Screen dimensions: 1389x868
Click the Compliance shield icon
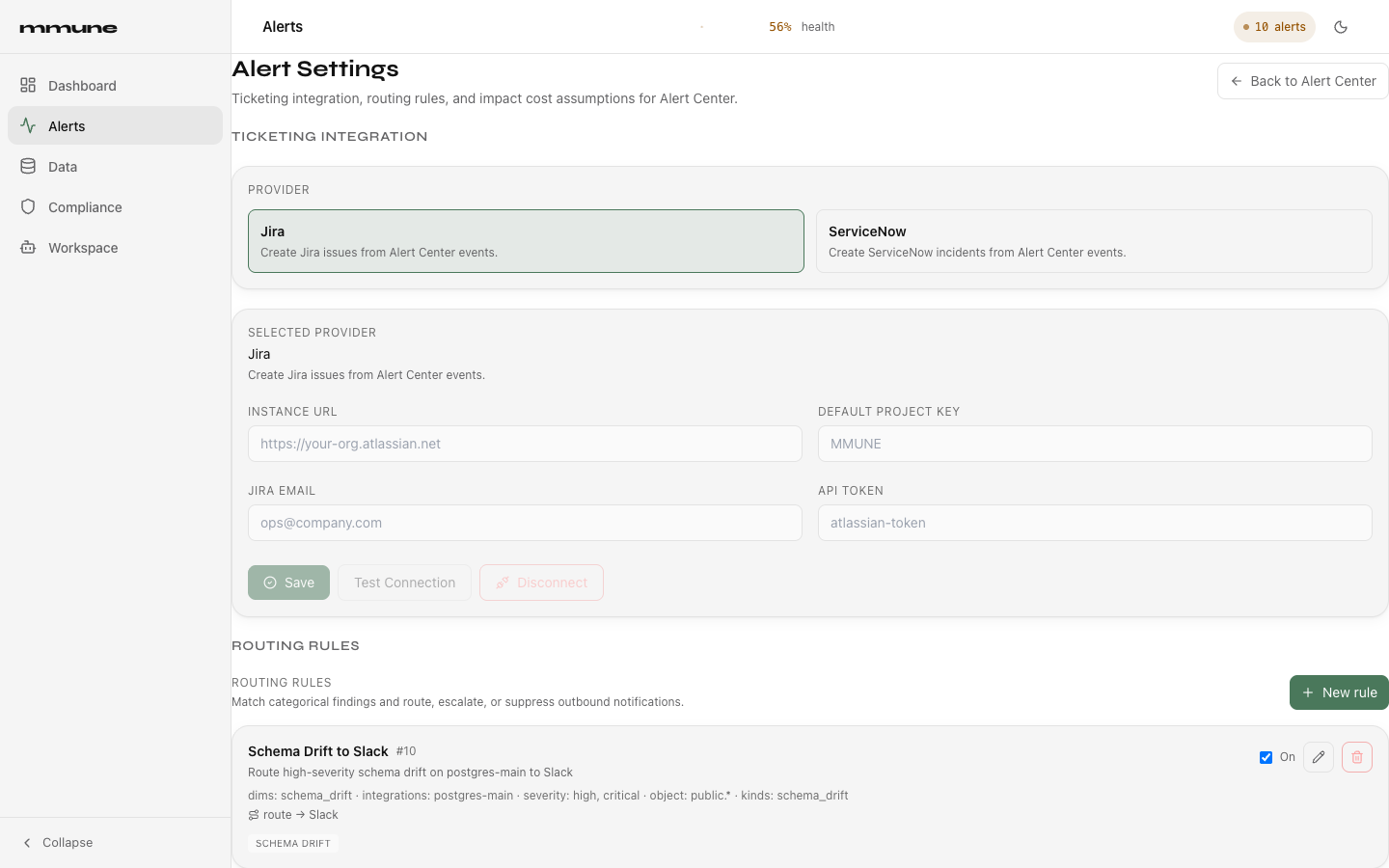pos(28,206)
